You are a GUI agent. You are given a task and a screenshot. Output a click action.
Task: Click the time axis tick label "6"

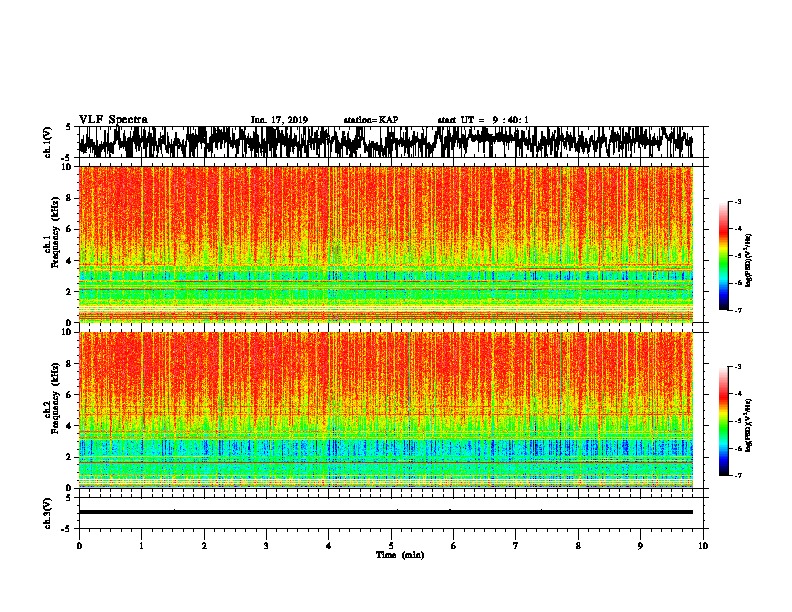(x=454, y=546)
